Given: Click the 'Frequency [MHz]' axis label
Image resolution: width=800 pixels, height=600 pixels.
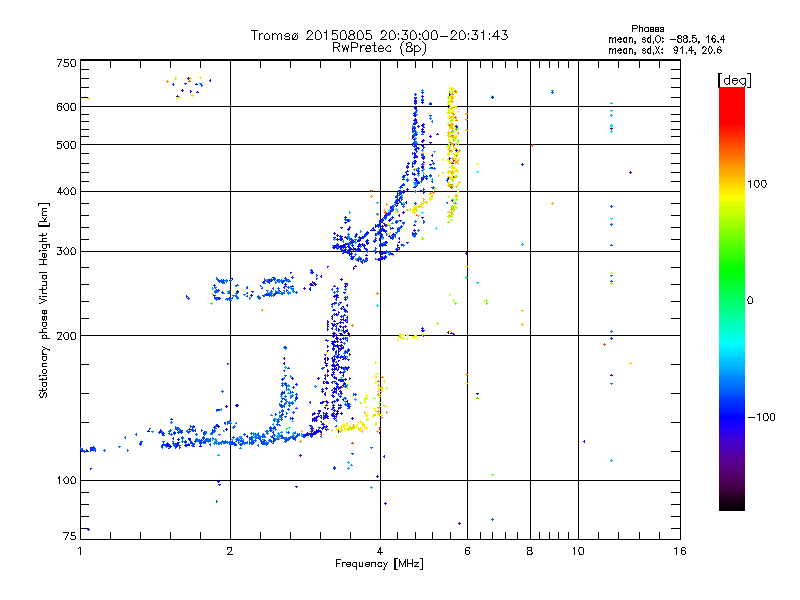Looking at the screenshot, I should pos(379,564).
